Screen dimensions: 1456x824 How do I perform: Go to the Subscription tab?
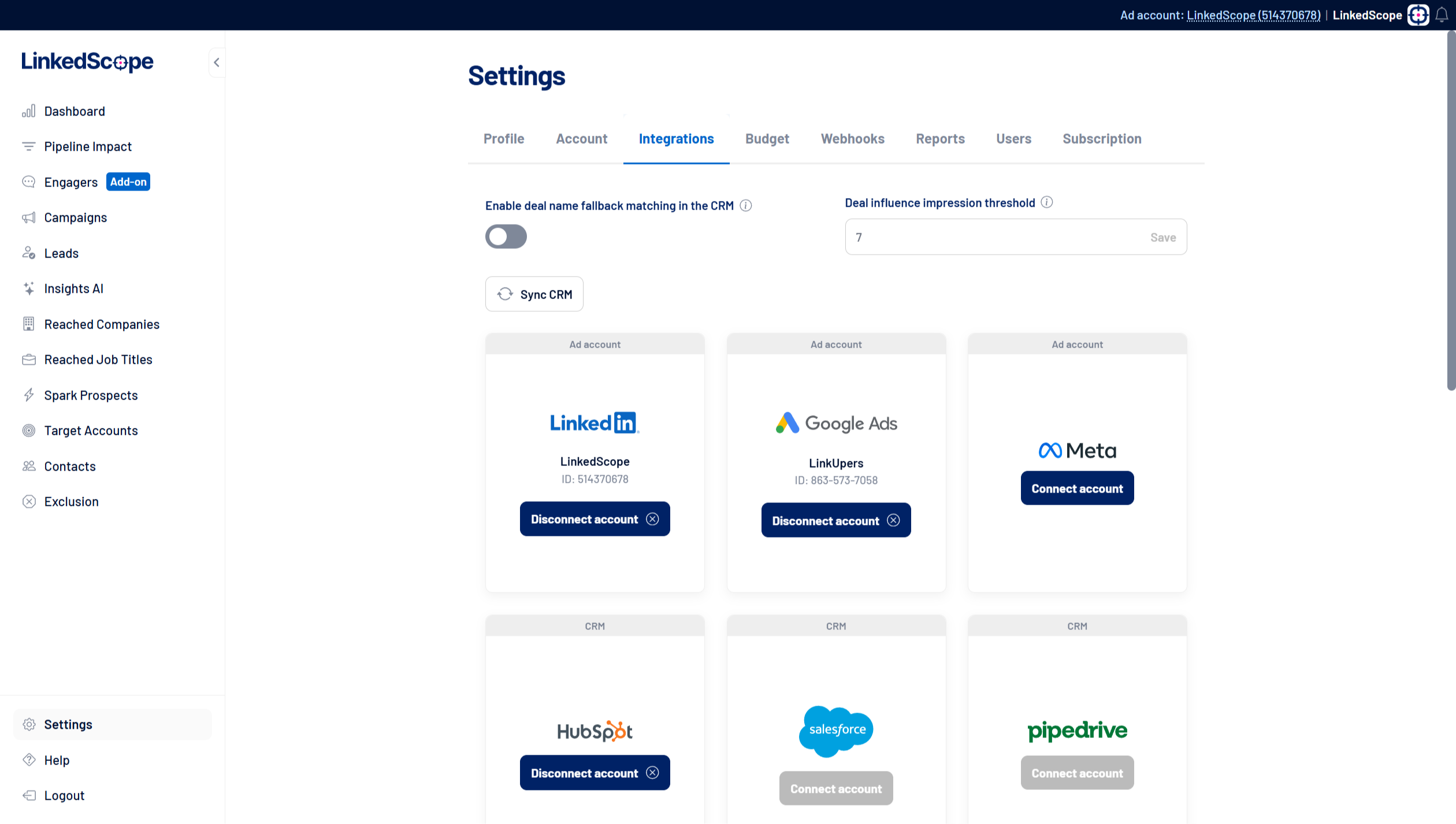point(1102,139)
